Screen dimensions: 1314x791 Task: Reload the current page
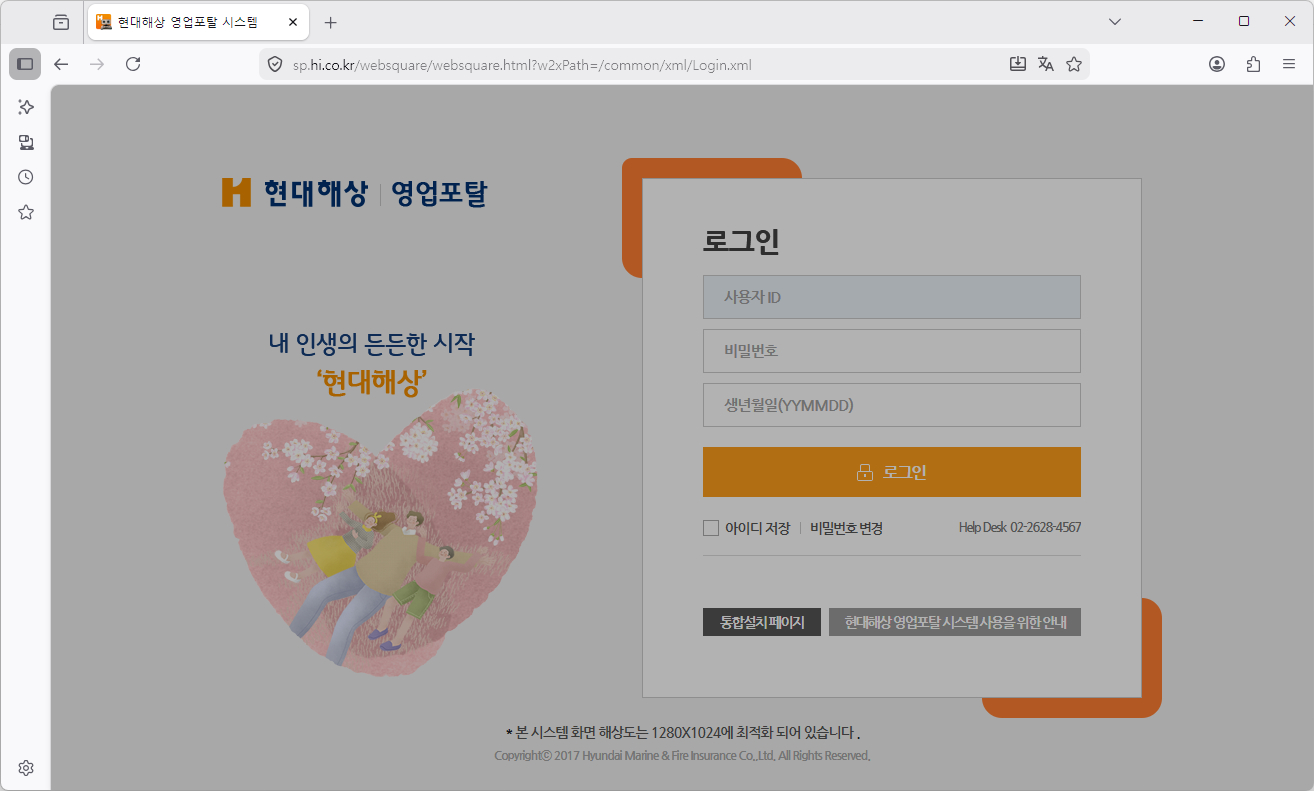tap(133, 64)
